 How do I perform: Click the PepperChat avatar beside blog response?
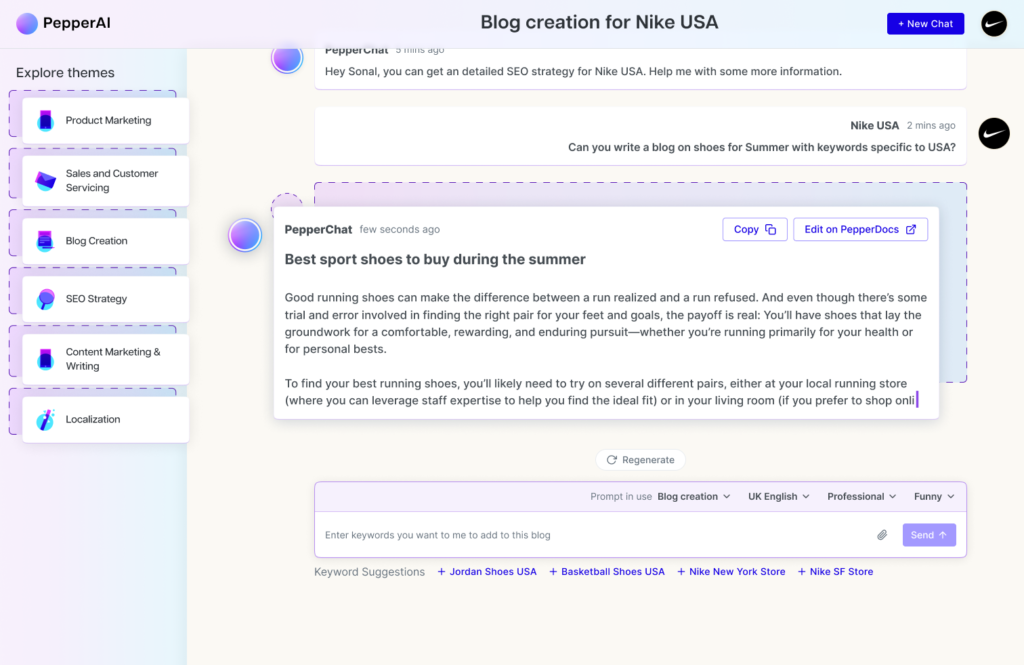click(x=245, y=235)
